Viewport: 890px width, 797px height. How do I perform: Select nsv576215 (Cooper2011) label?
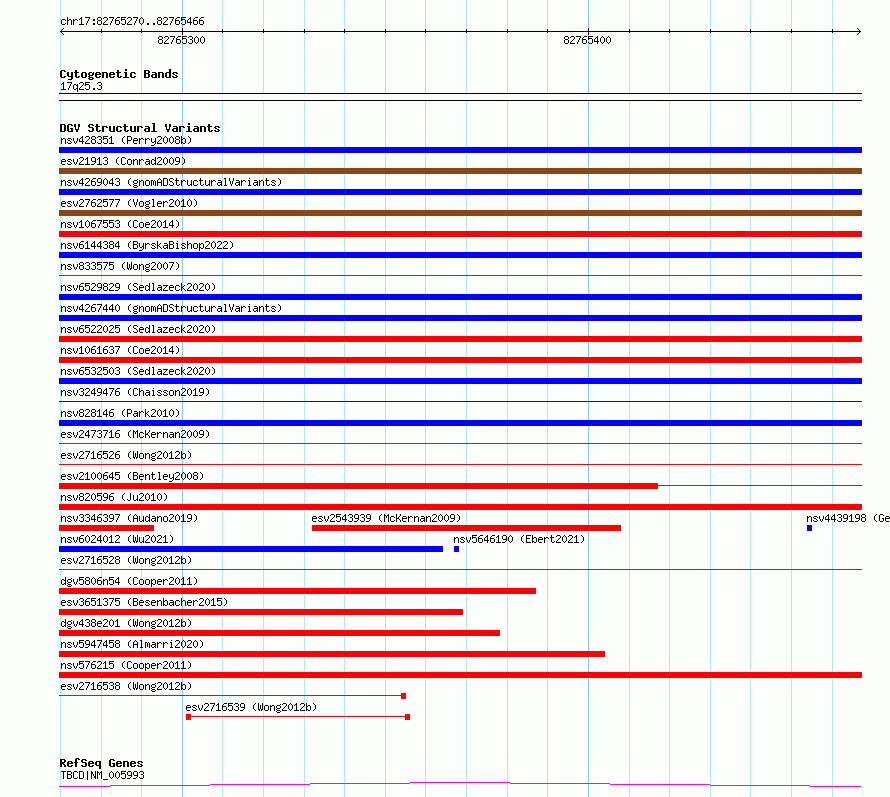pos(126,665)
